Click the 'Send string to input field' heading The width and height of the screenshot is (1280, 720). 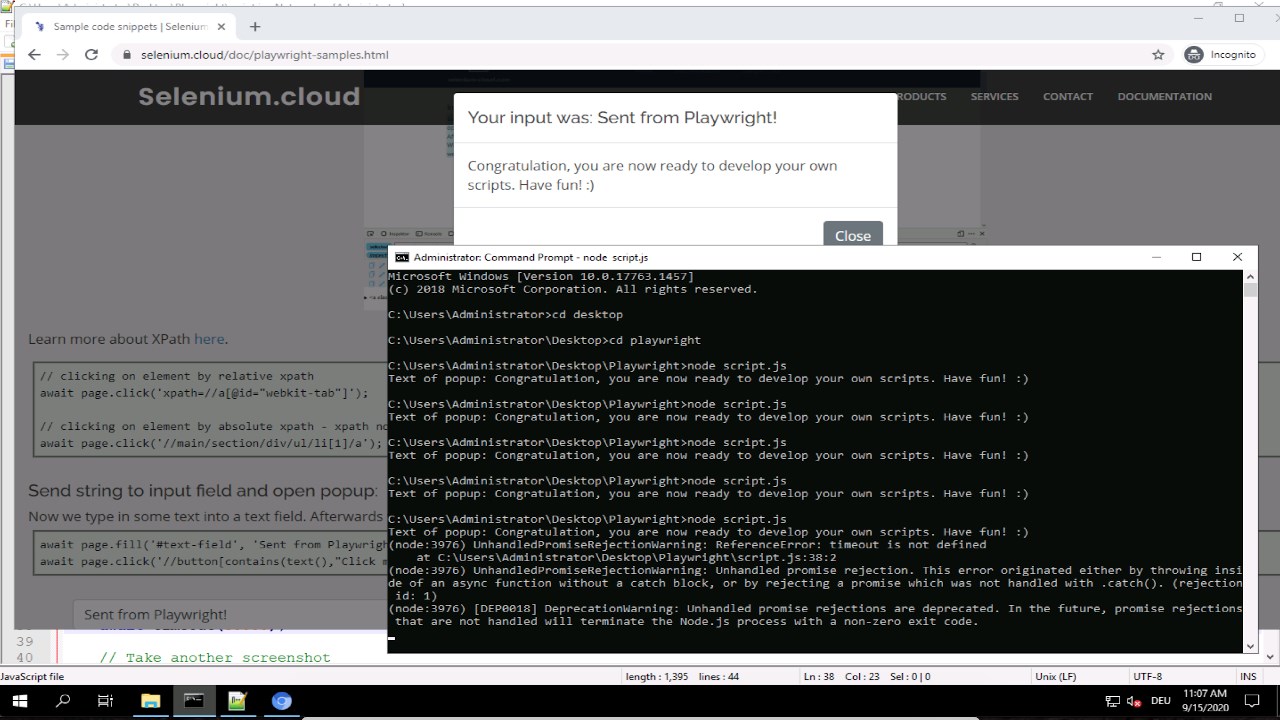pyautogui.click(x=203, y=490)
